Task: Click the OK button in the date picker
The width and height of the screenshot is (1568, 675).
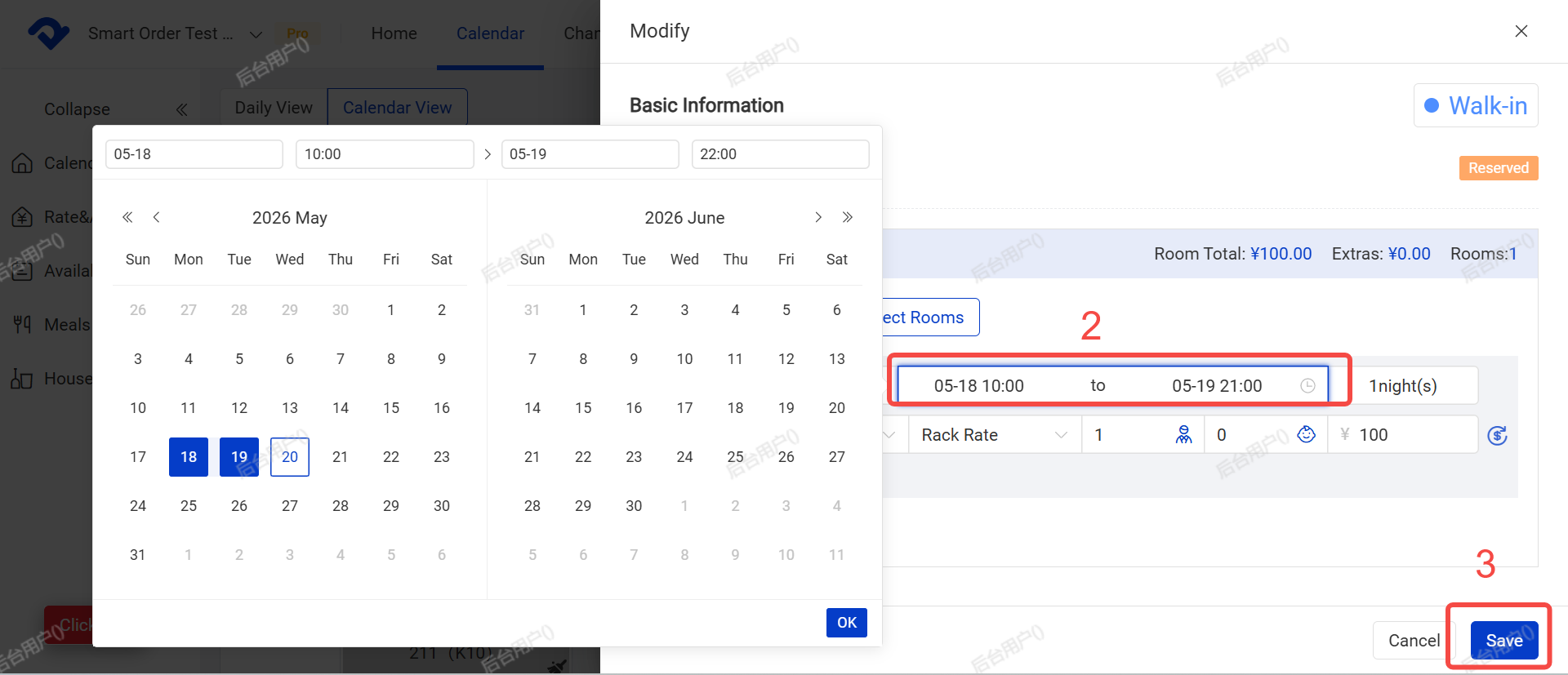Action: [x=847, y=623]
